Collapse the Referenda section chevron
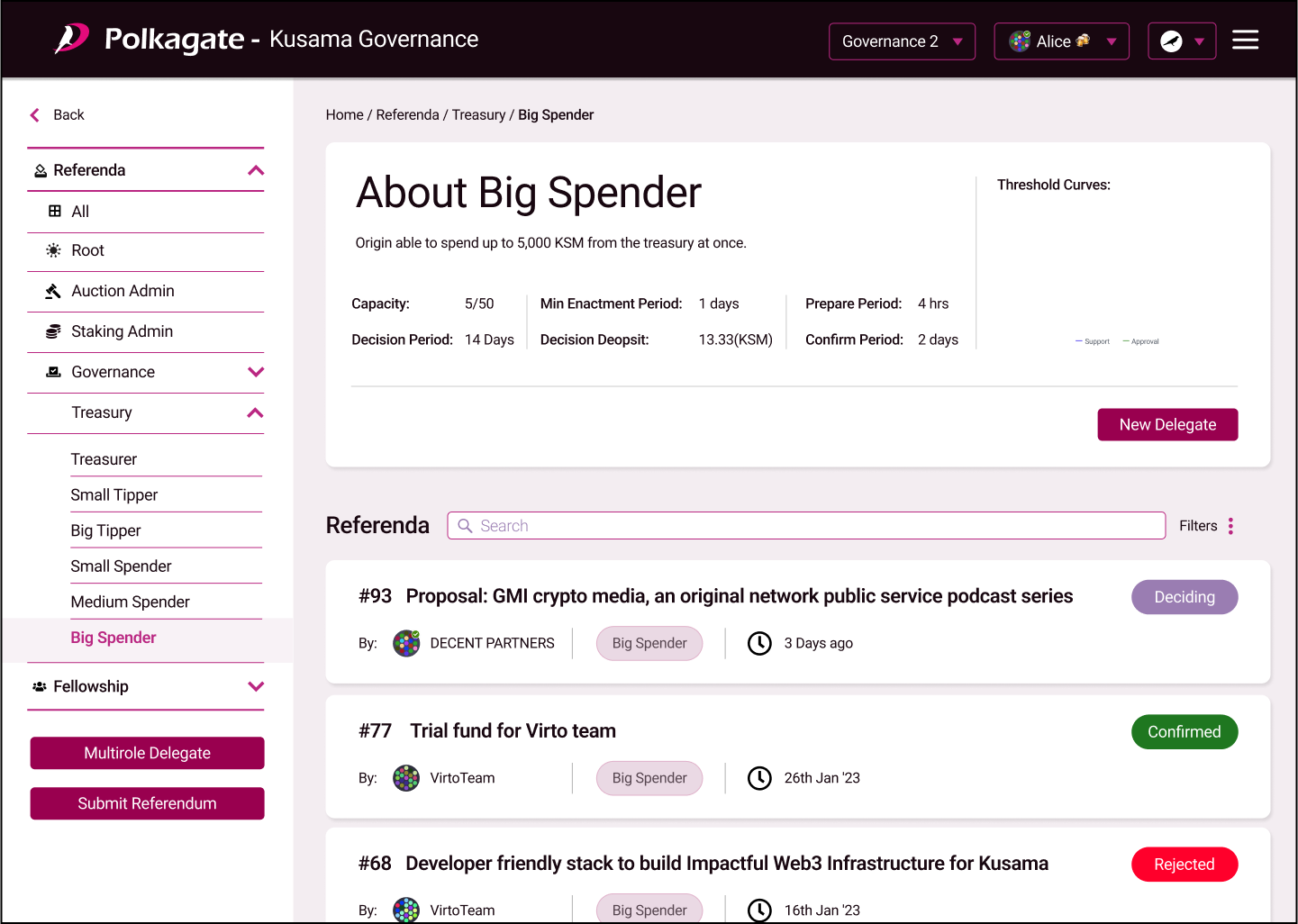Image resolution: width=1298 pixels, height=924 pixels. pos(256,170)
